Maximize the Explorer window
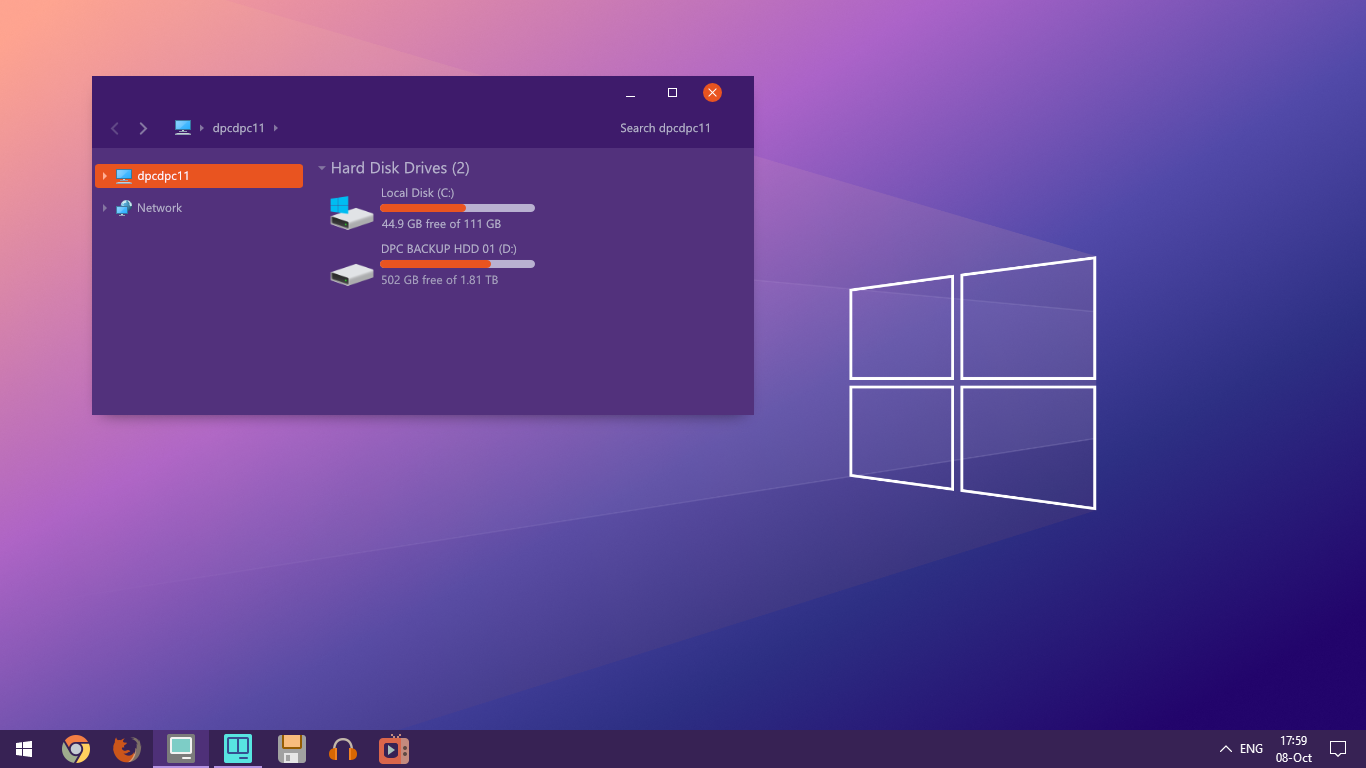This screenshot has height=768, width=1366. click(672, 93)
